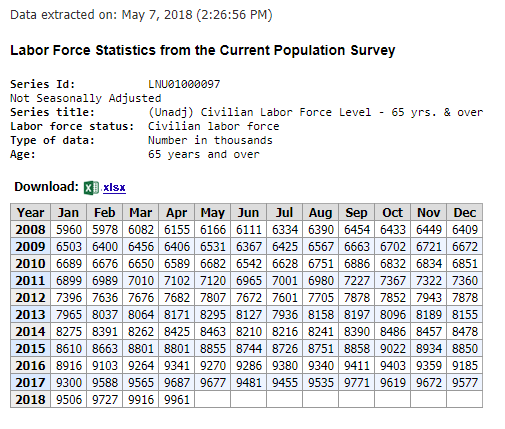Click the cell value 5960 for Jan 2008
The height and width of the screenshot is (429, 505).
coord(68,229)
